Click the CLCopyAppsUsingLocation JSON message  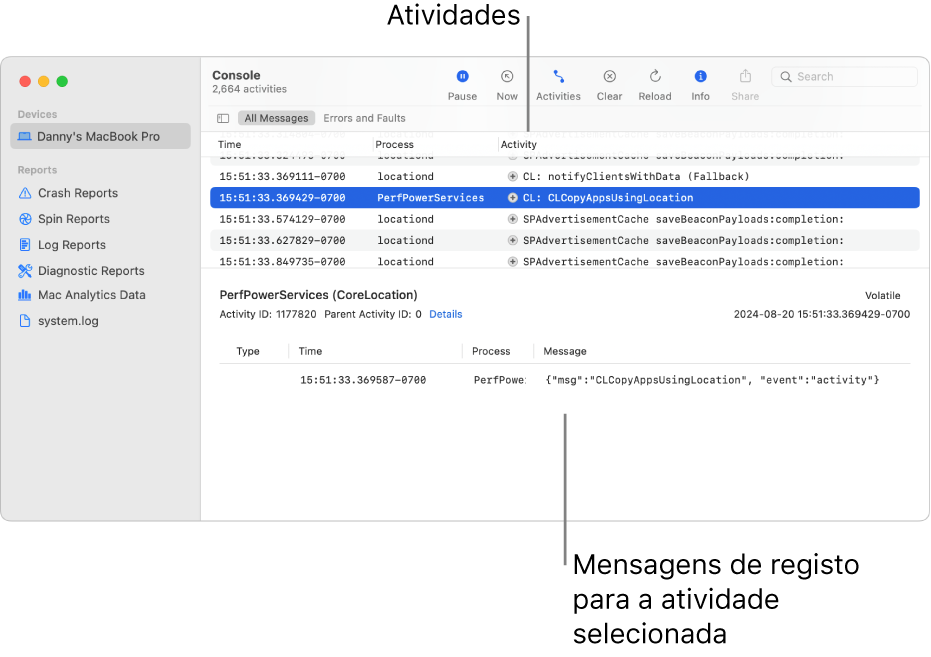[x=712, y=380]
